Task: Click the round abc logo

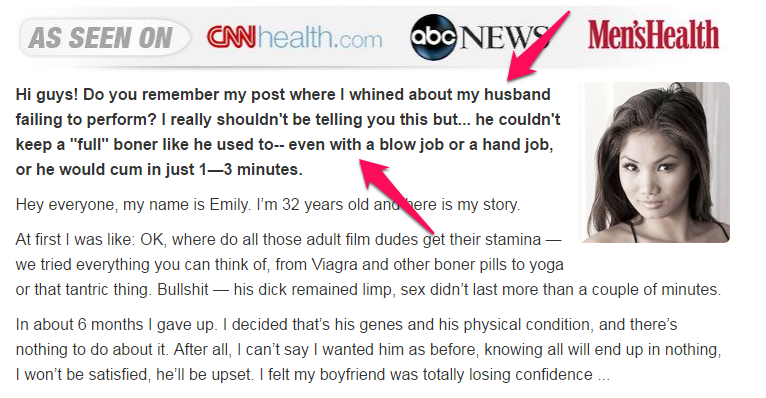Action: coord(433,37)
